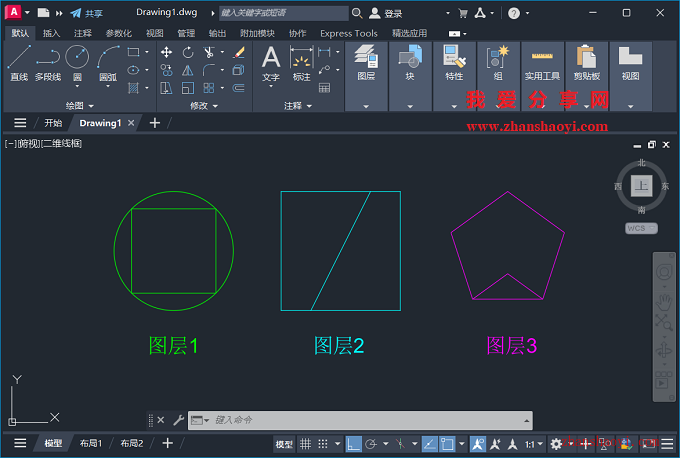680x458 pixels.
Task: Add a new drawing tab with plus
Action: (x=155, y=123)
